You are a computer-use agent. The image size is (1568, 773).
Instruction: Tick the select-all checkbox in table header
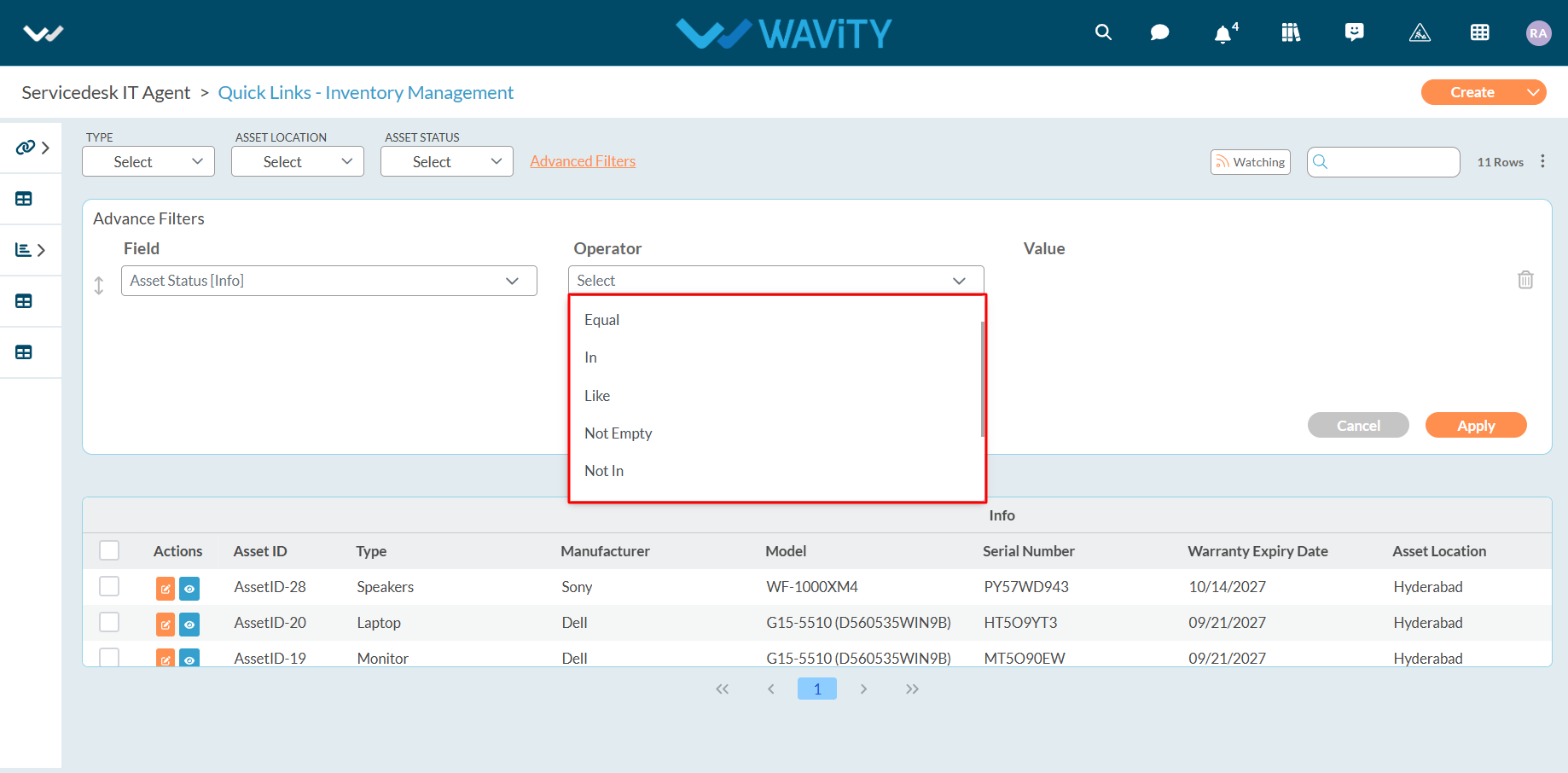109,550
